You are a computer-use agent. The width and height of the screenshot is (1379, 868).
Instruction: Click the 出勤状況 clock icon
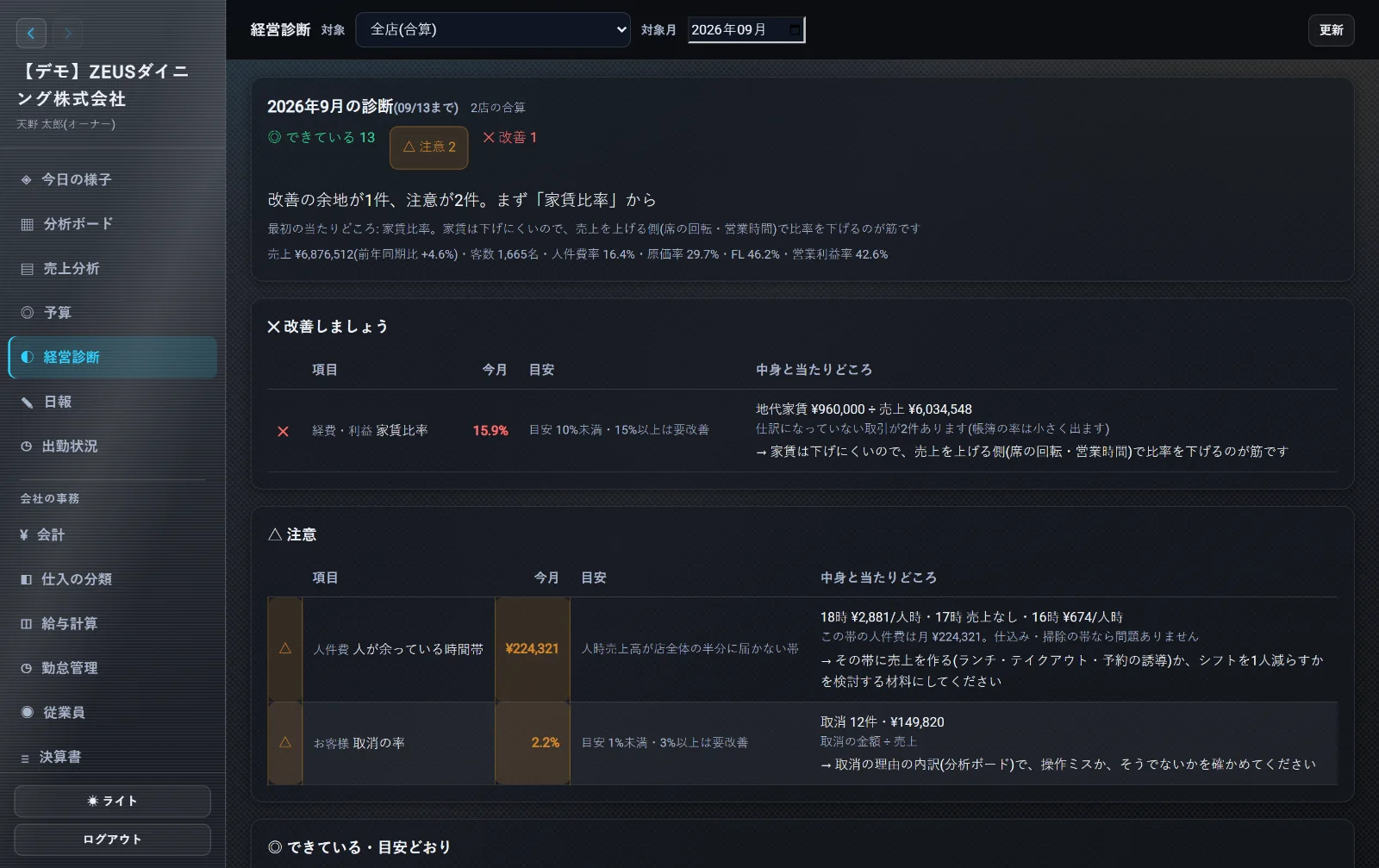click(x=26, y=446)
